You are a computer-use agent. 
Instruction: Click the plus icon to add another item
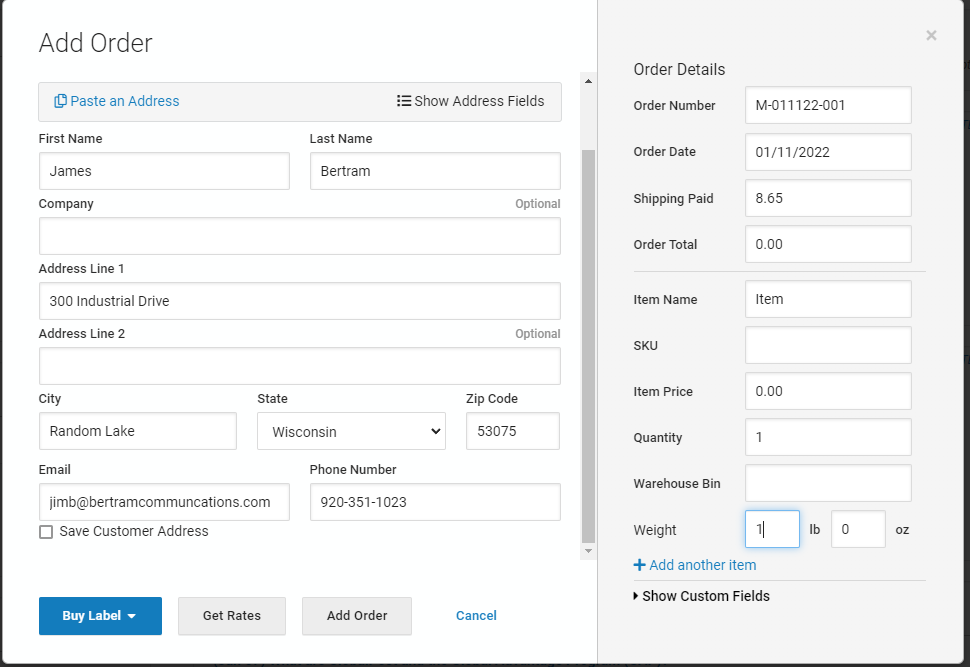click(640, 565)
